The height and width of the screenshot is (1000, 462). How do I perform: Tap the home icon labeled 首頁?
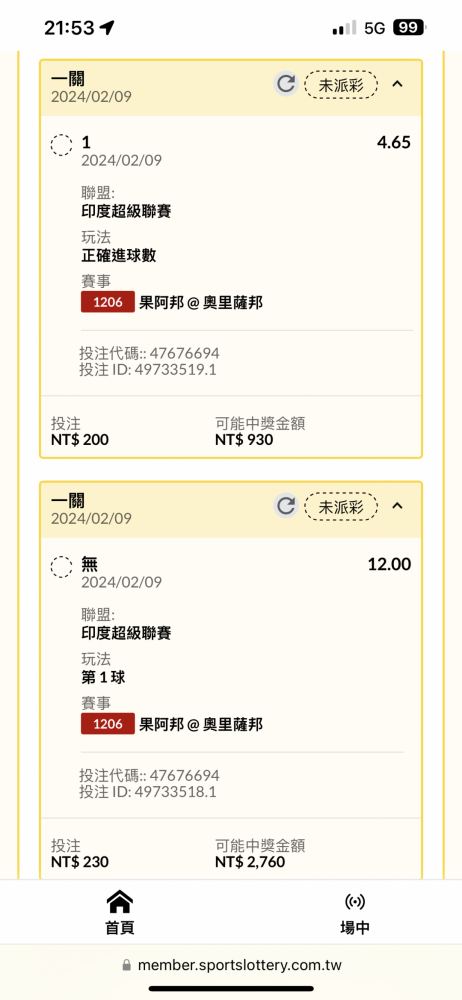pyautogui.click(x=119, y=902)
